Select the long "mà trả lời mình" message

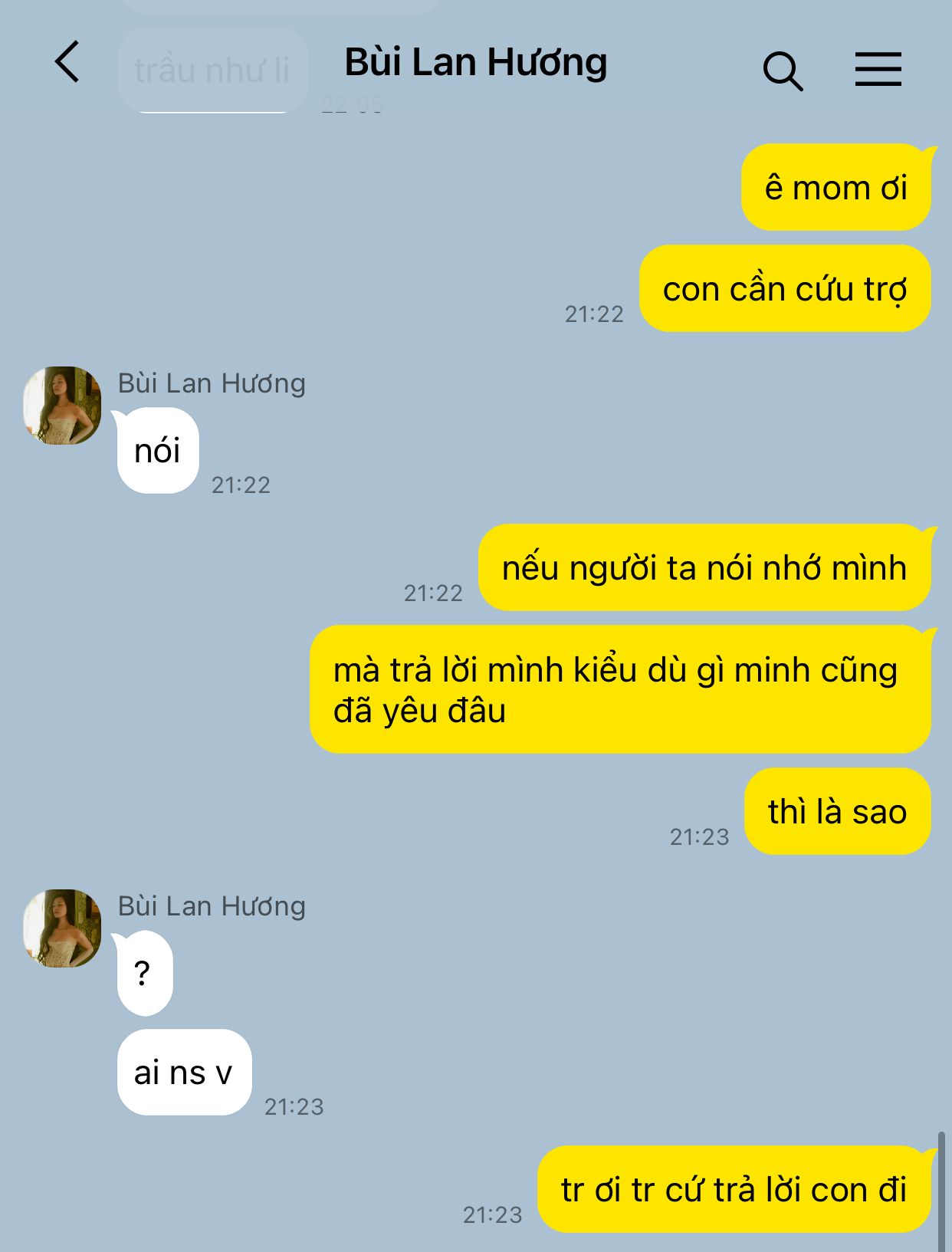(x=620, y=689)
